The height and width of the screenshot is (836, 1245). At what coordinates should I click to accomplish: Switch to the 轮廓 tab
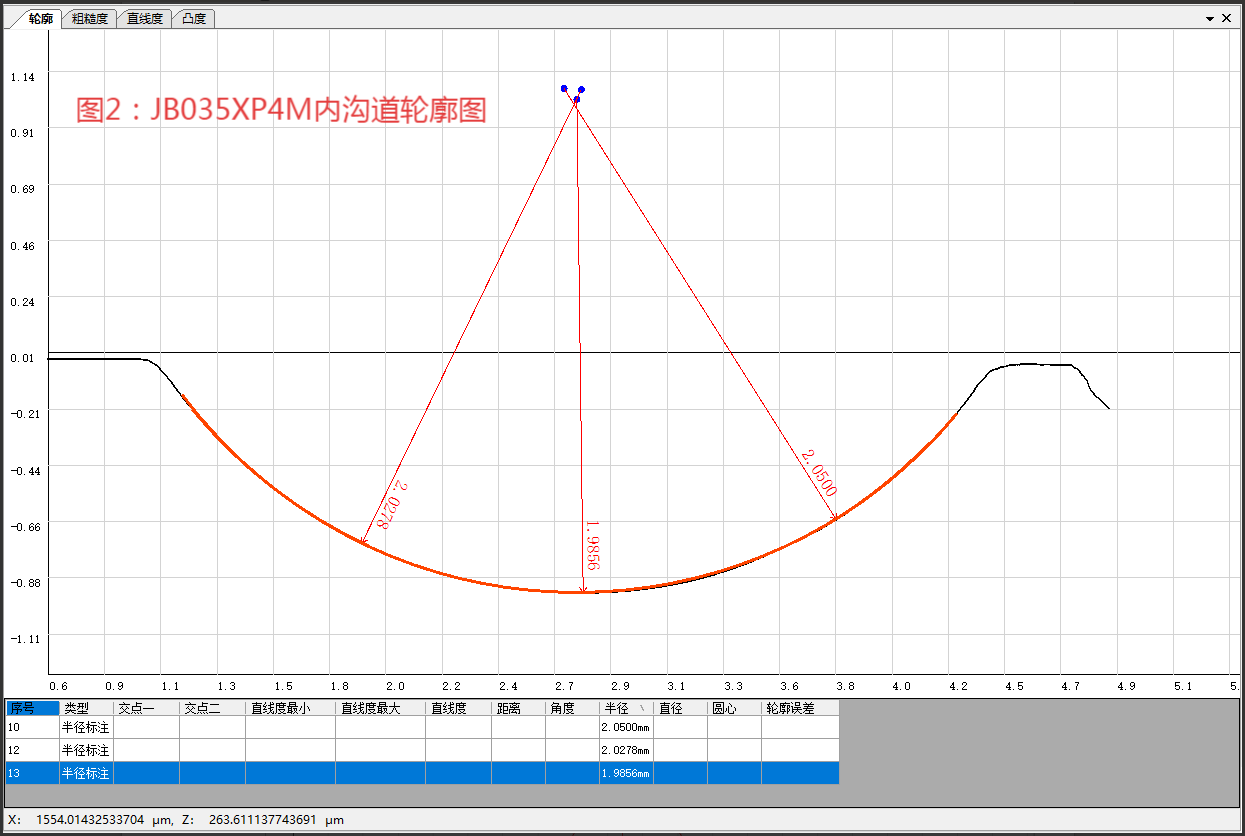click(x=40, y=18)
